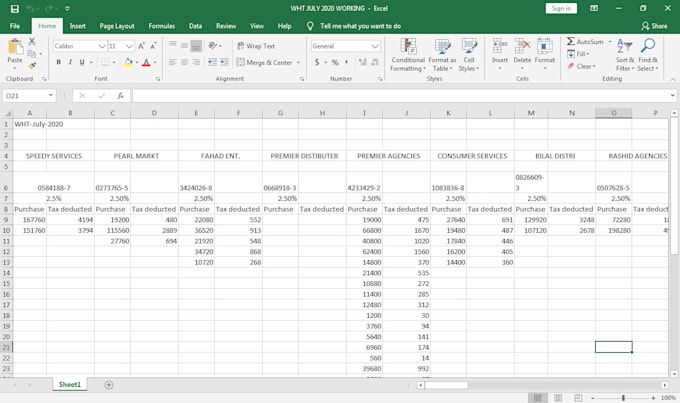Screen dimensions: 680x403
Task: Open the File tab
Action: tap(15, 26)
